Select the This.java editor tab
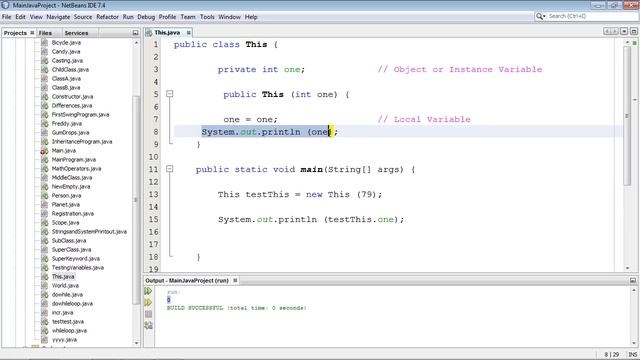The height and width of the screenshot is (360, 640). coord(167,32)
